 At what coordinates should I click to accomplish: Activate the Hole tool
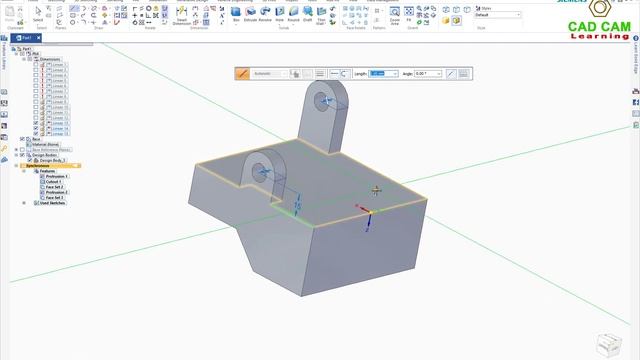pos(280,14)
